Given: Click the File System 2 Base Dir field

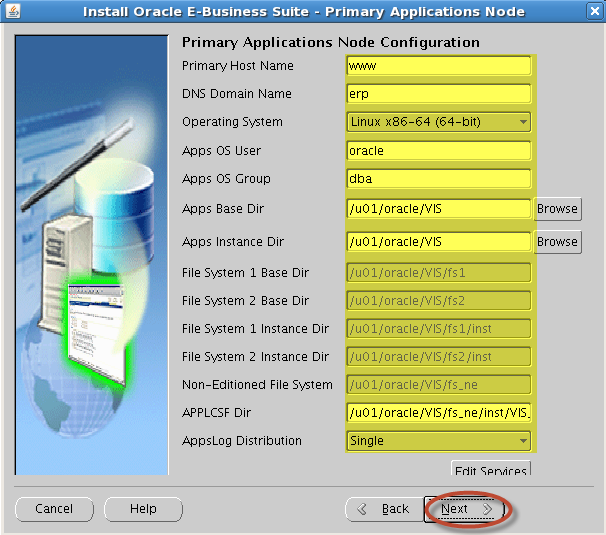Looking at the screenshot, I should pos(438,301).
